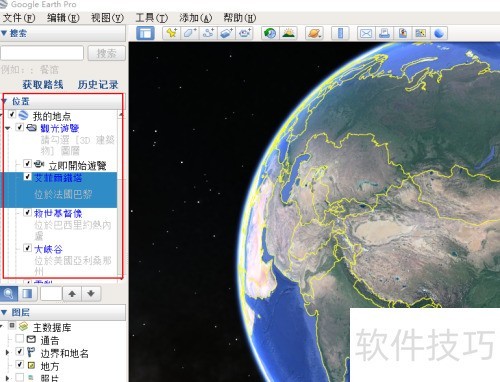Click the places panel scrollbar up arrow
Screen dimensions: 500x382
click(x=121, y=115)
